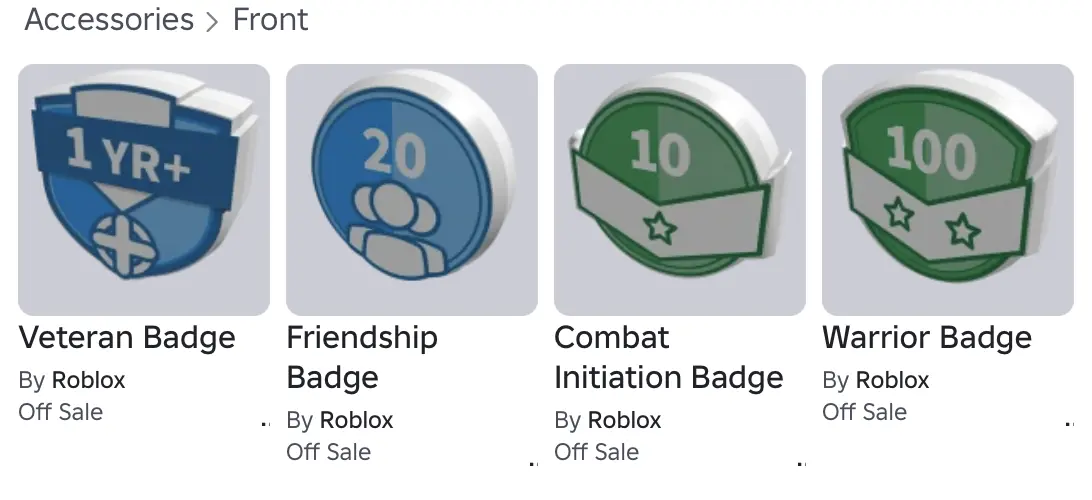Click Off Sale label under Warrior Badge
The height and width of the screenshot is (500, 1092).
865,412
